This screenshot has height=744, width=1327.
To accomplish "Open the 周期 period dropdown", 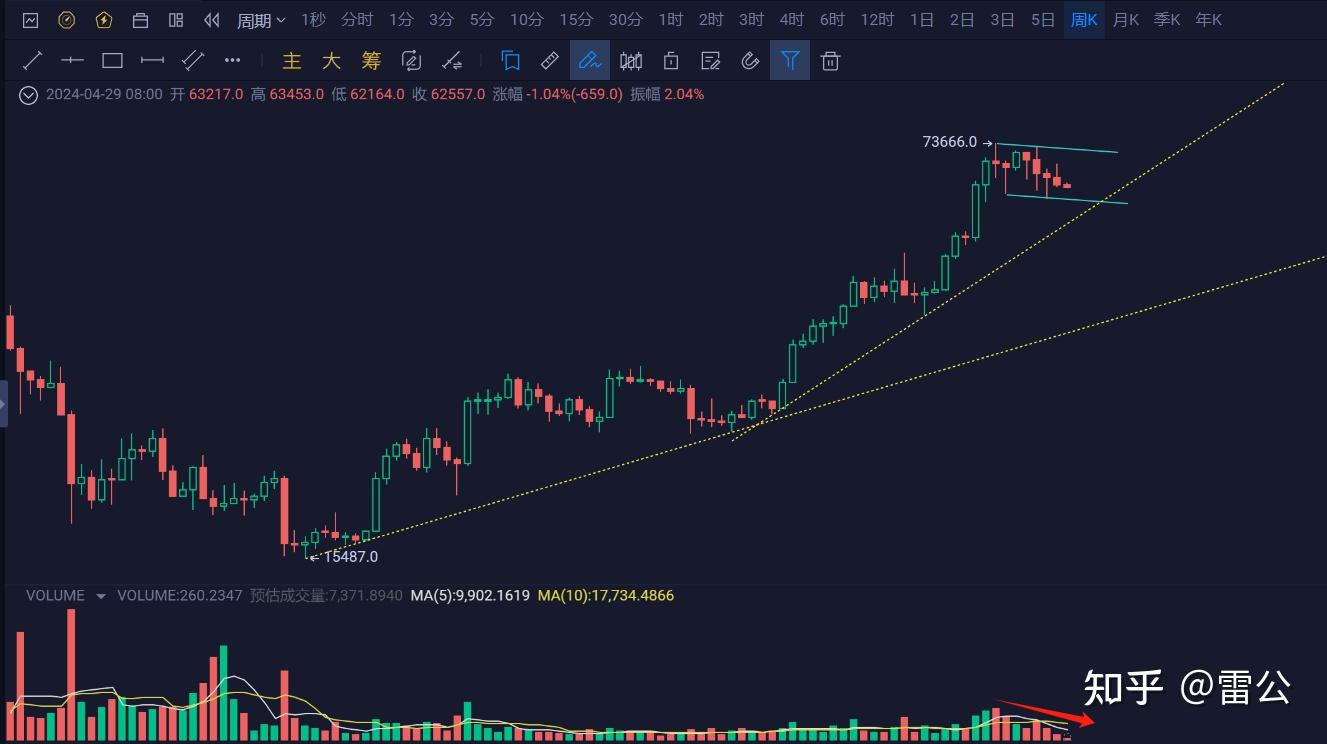I will pyautogui.click(x=261, y=20).
